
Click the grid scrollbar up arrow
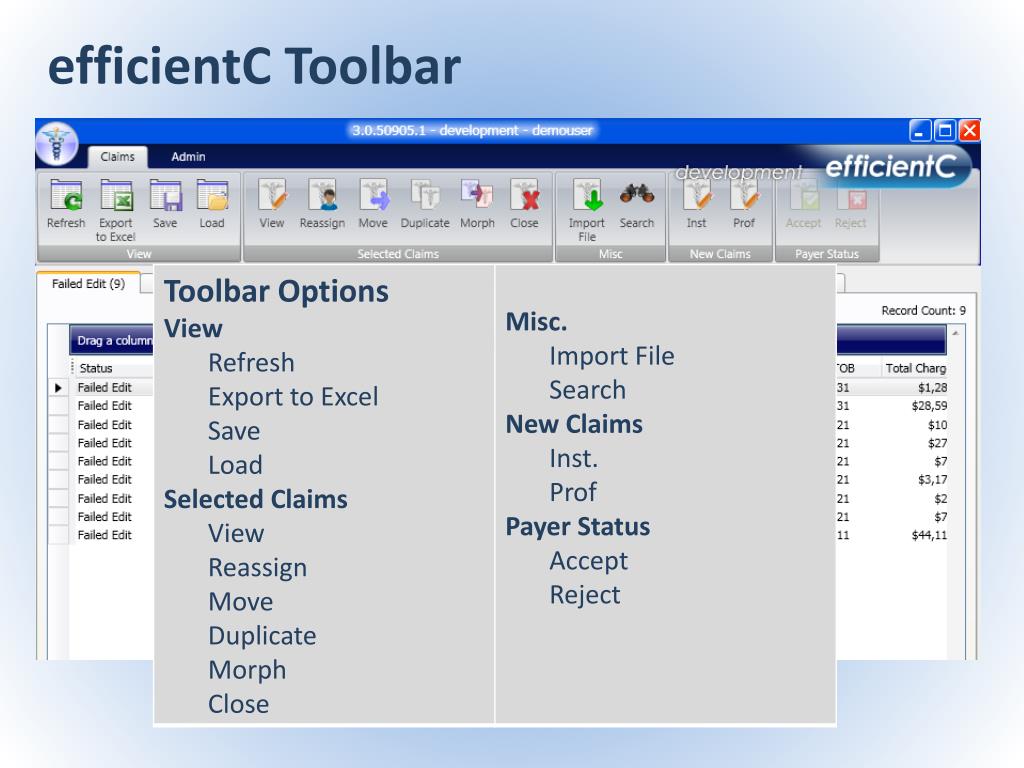pos(955,333)
